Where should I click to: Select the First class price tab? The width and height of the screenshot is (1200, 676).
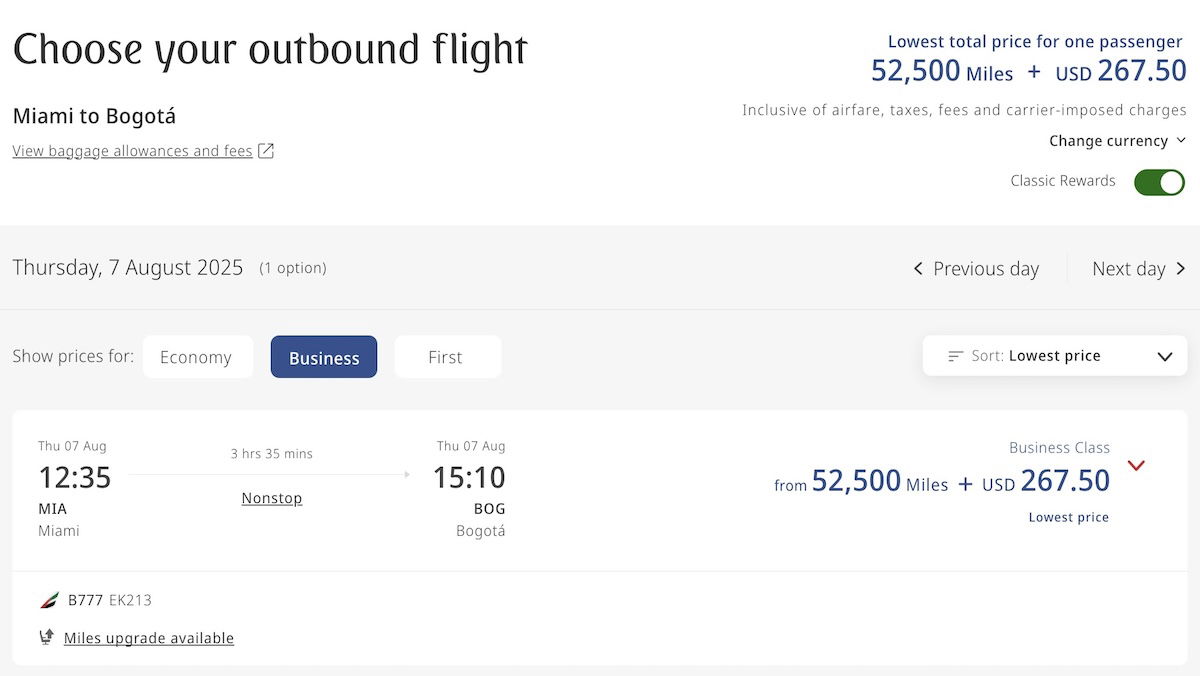point(447,357)
